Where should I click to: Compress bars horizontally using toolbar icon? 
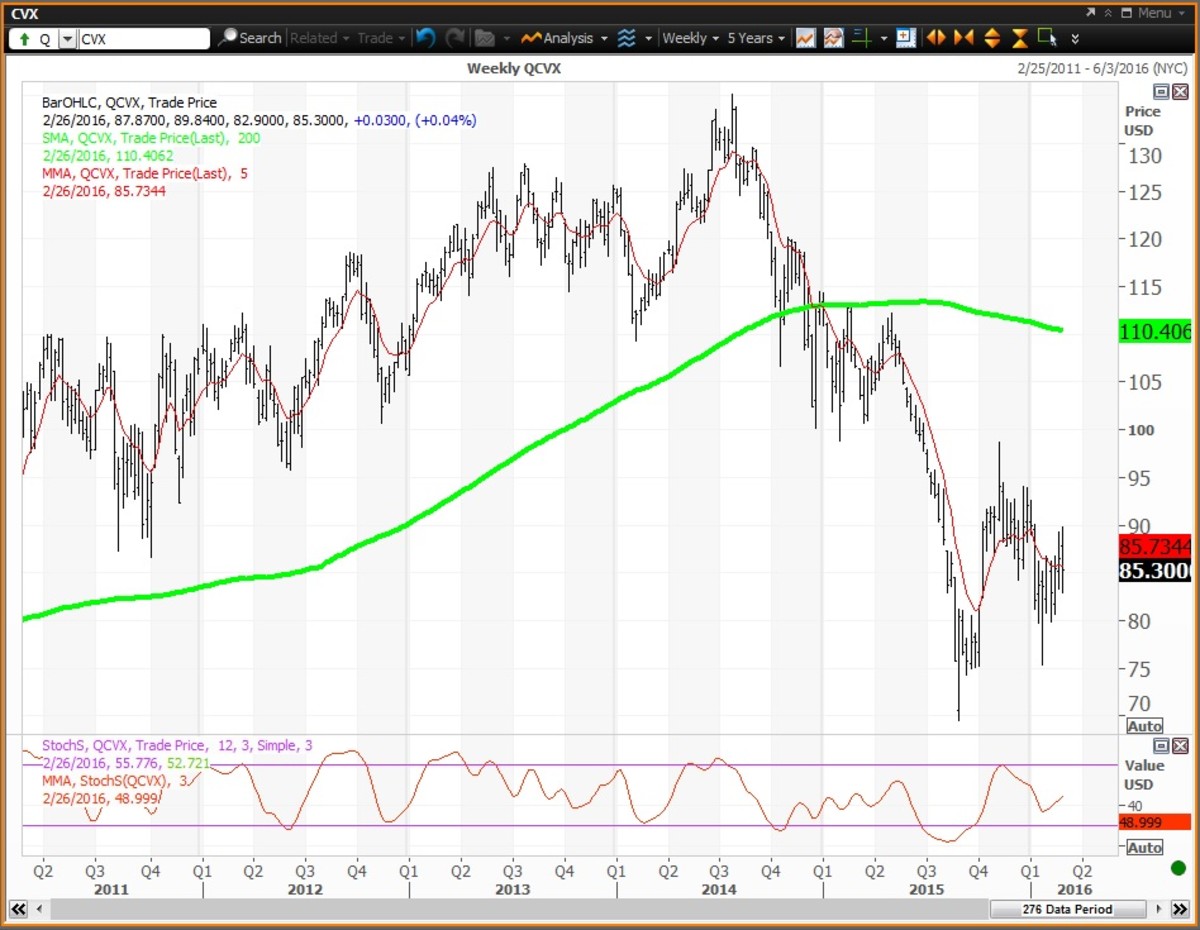tap(963, 37)
